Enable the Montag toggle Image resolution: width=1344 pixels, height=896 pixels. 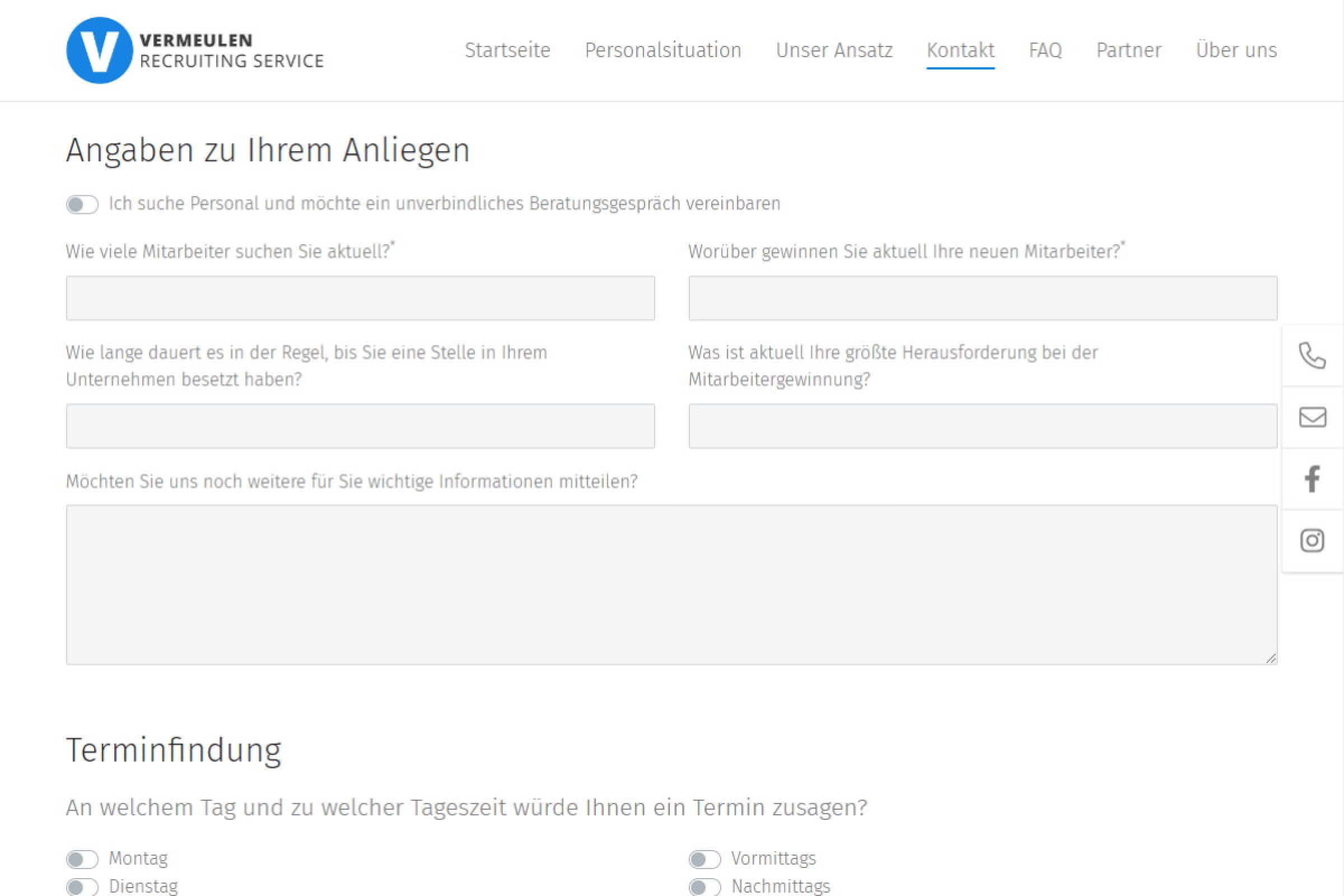point(82,859)
